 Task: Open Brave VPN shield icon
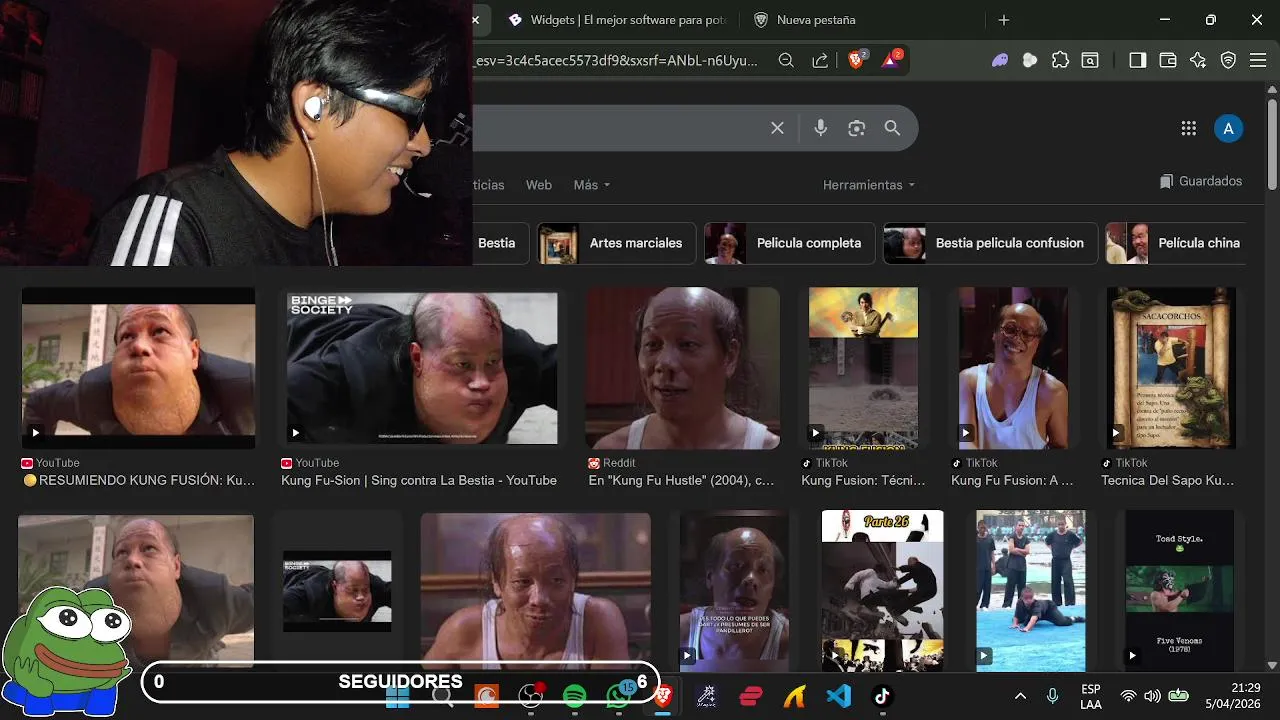[1228, 61]
